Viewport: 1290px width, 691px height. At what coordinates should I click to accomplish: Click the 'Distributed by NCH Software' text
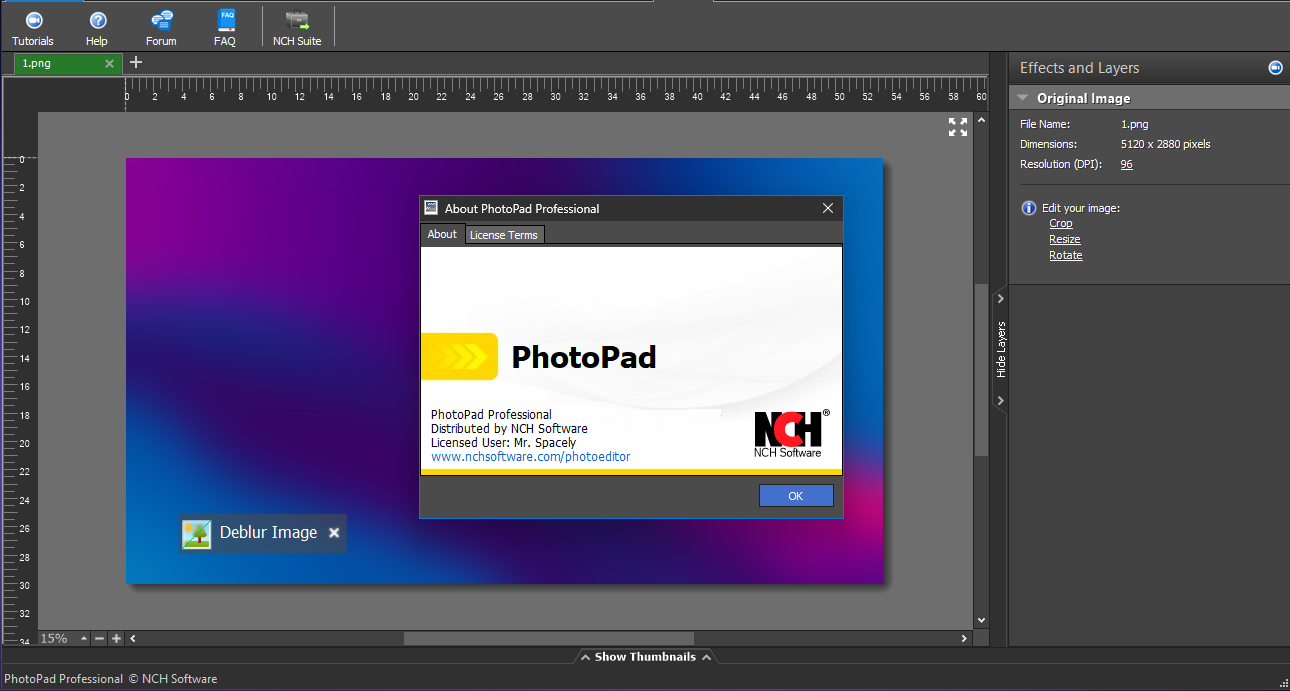click(509, 428)
